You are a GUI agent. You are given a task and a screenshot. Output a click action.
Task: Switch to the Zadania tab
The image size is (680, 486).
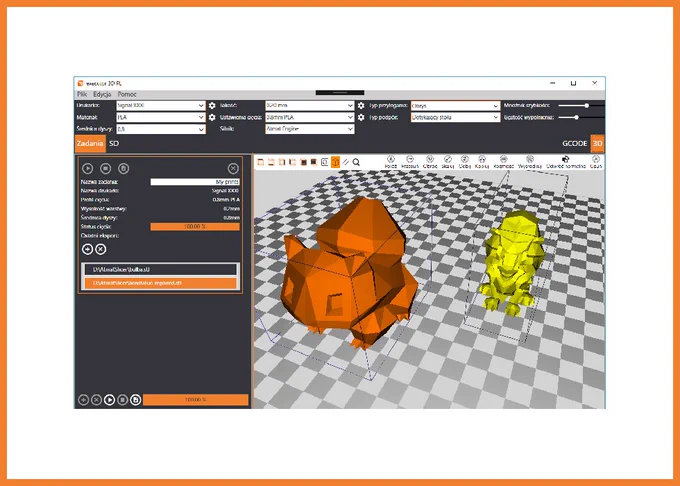(90, 144)
